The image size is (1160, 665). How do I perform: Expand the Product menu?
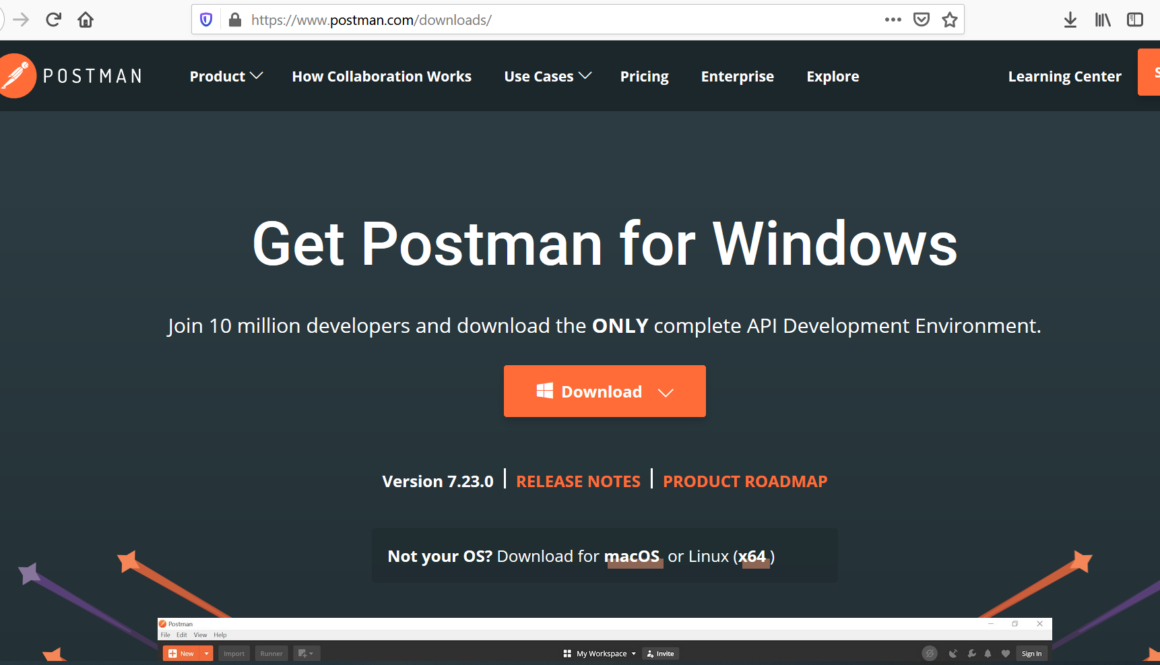pyautogui.click(x=226, y=76)
